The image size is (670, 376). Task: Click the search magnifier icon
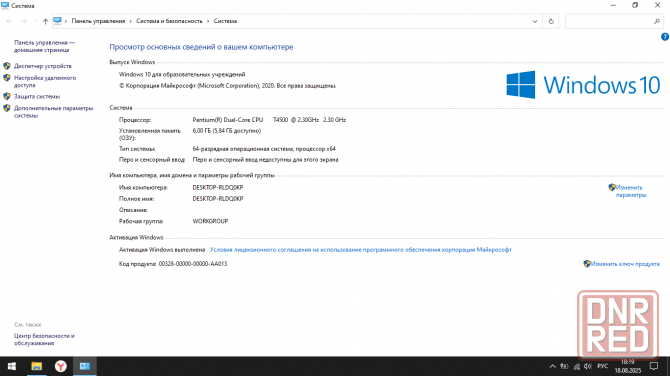pos(657,21)
